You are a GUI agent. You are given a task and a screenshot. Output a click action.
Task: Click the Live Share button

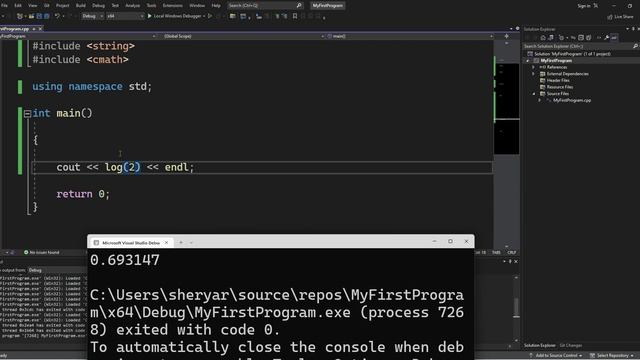(x=620, y=17)
